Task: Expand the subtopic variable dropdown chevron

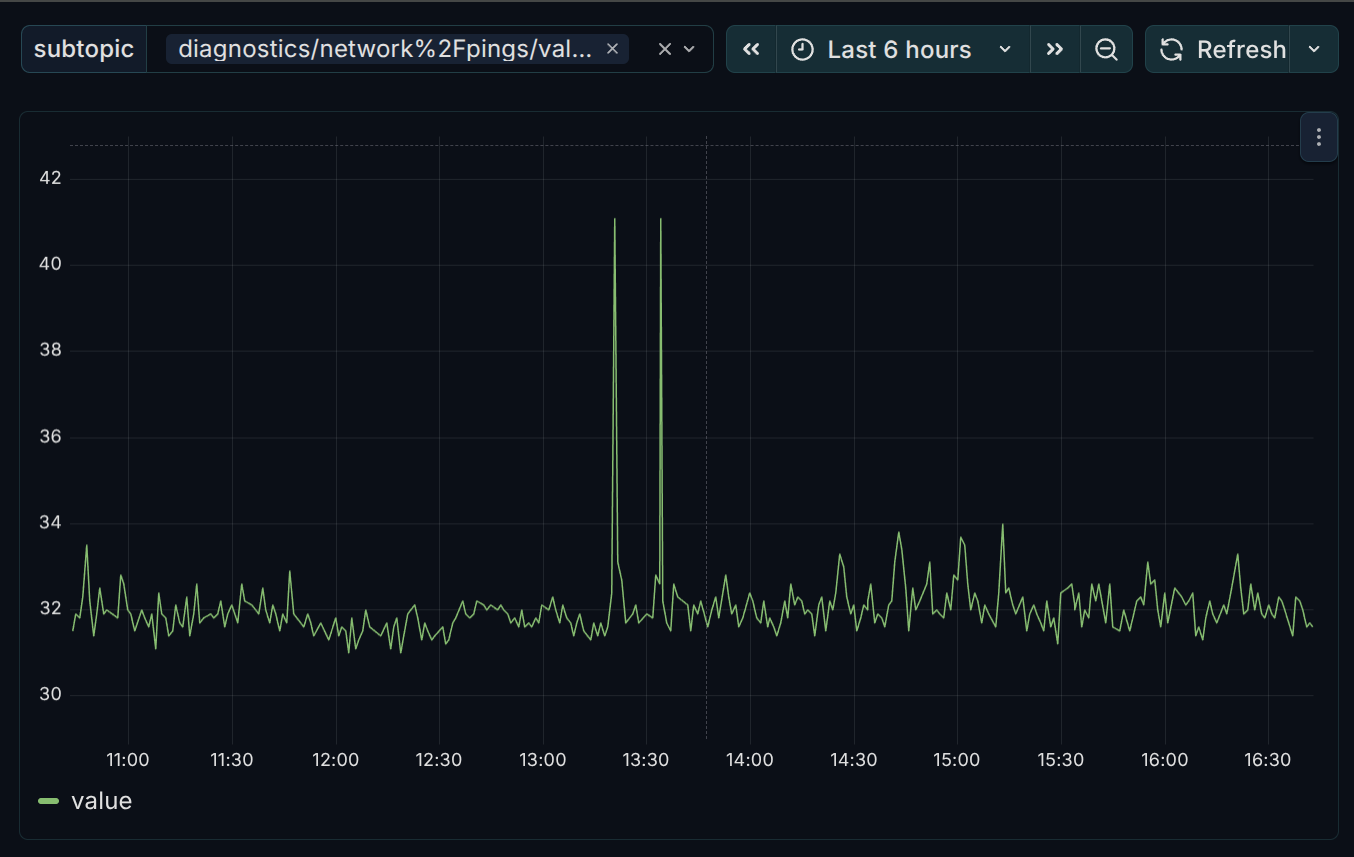Action: (x=689, y=49)
